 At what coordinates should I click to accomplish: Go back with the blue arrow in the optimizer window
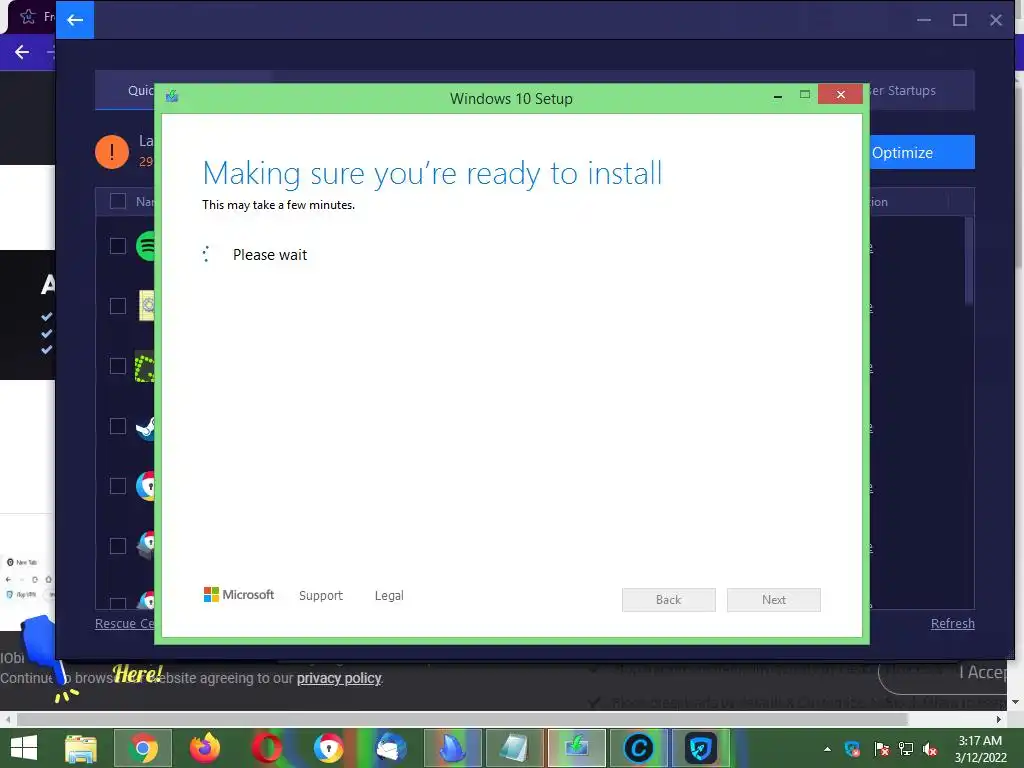75,20
